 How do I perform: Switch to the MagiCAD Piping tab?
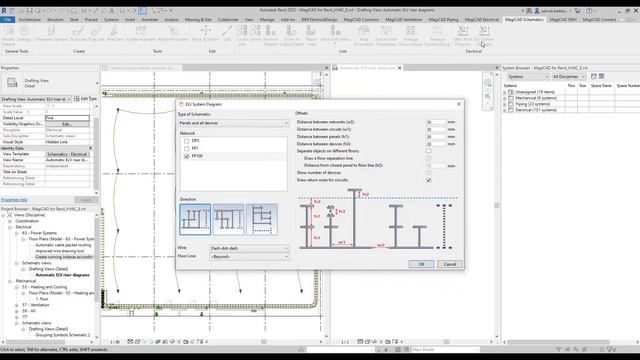pyautogui.click(x=443, y=20)
